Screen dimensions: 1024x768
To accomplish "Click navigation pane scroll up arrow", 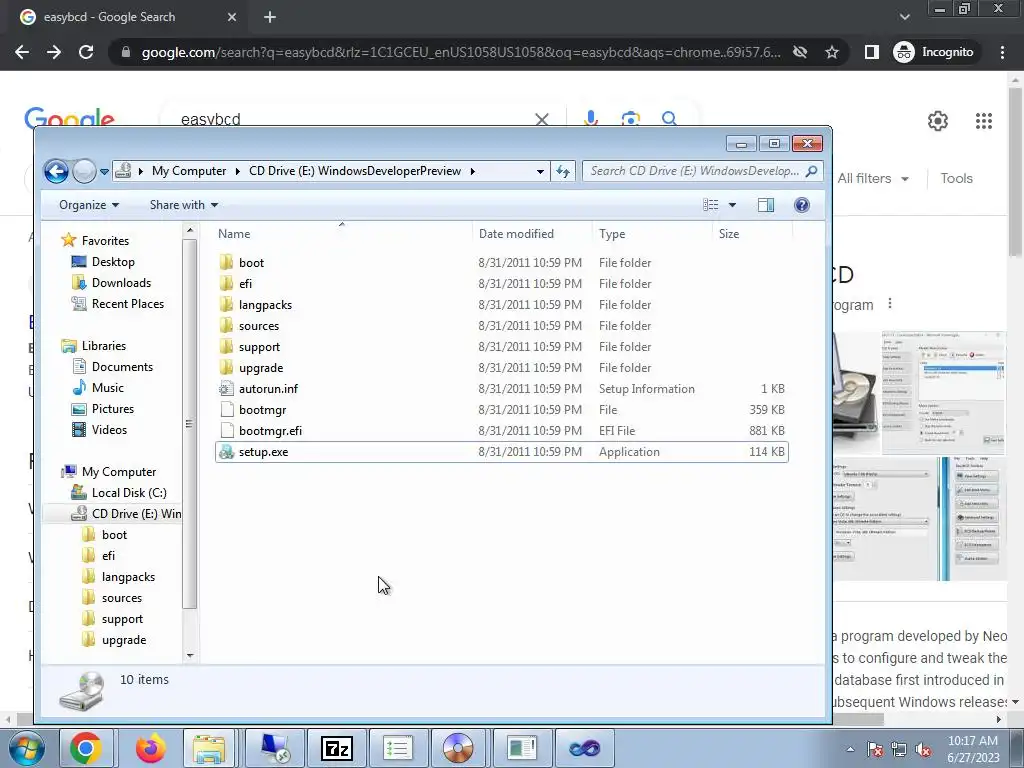I will 190,230.
